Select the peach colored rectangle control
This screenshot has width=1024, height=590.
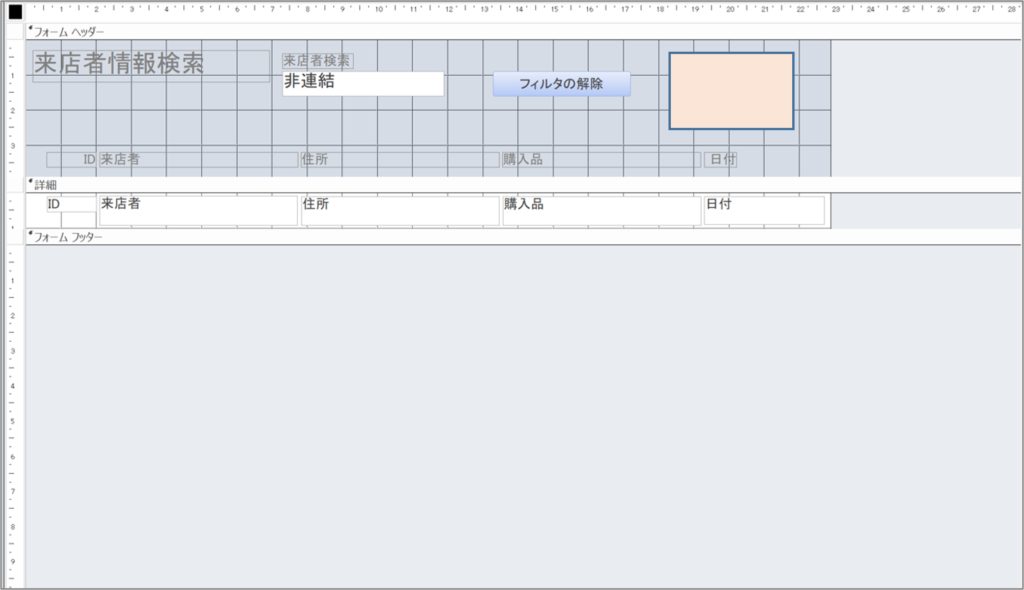click(731, 91)
